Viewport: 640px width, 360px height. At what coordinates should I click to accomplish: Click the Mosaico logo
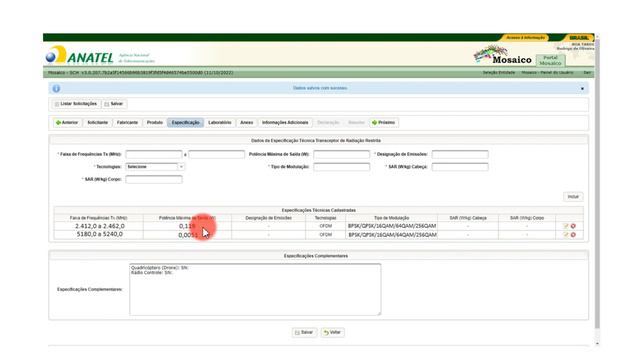[502, 55]
